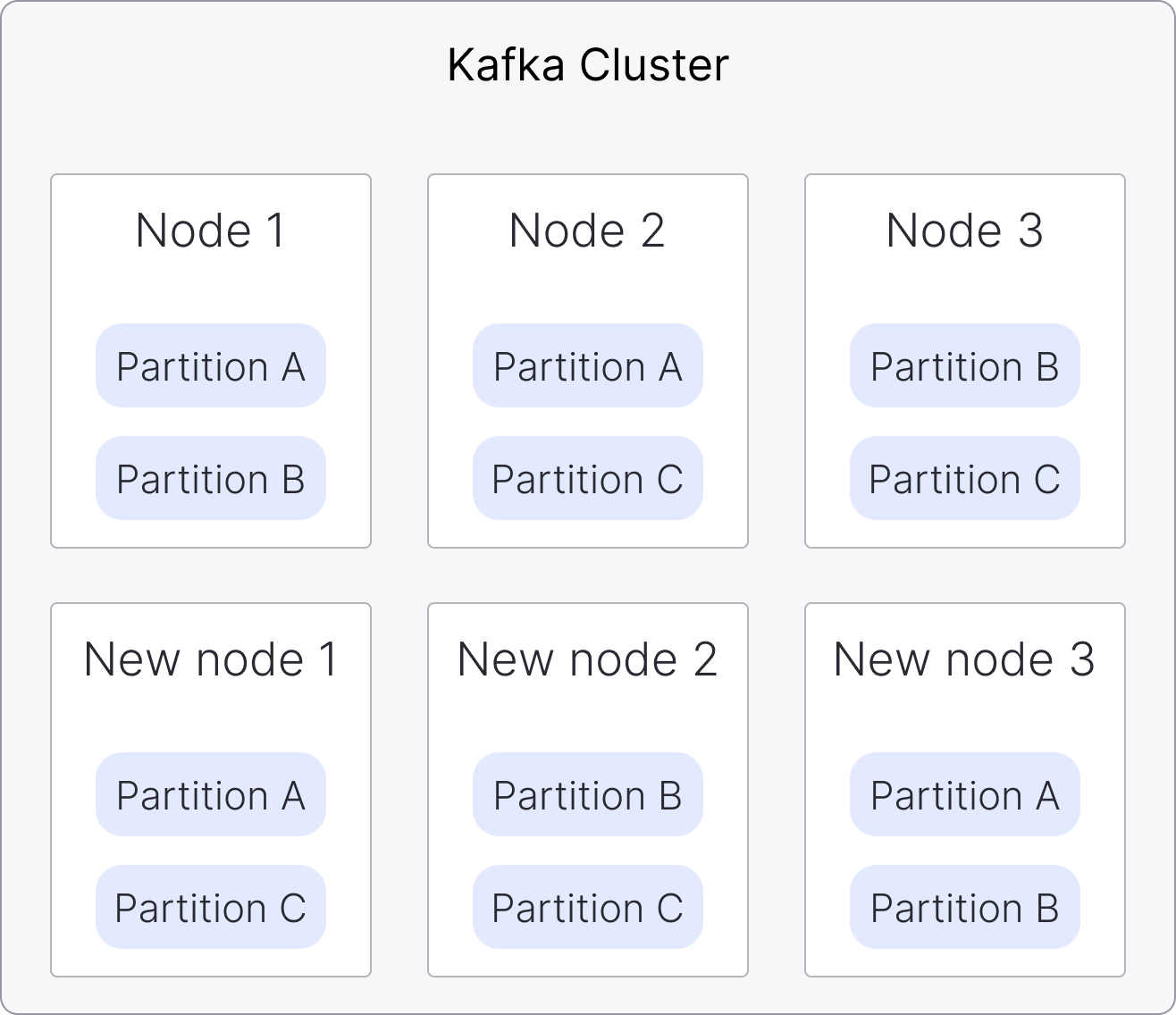Select the Node 3 heading
The height and width of the screenshot is (1015, 1176).
(964, 231)
